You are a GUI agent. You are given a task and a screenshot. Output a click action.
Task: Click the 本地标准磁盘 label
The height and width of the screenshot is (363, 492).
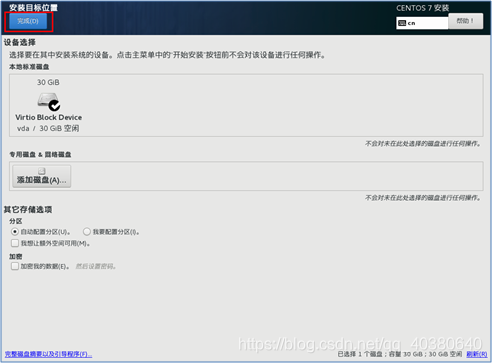click(x=29, y=67)
